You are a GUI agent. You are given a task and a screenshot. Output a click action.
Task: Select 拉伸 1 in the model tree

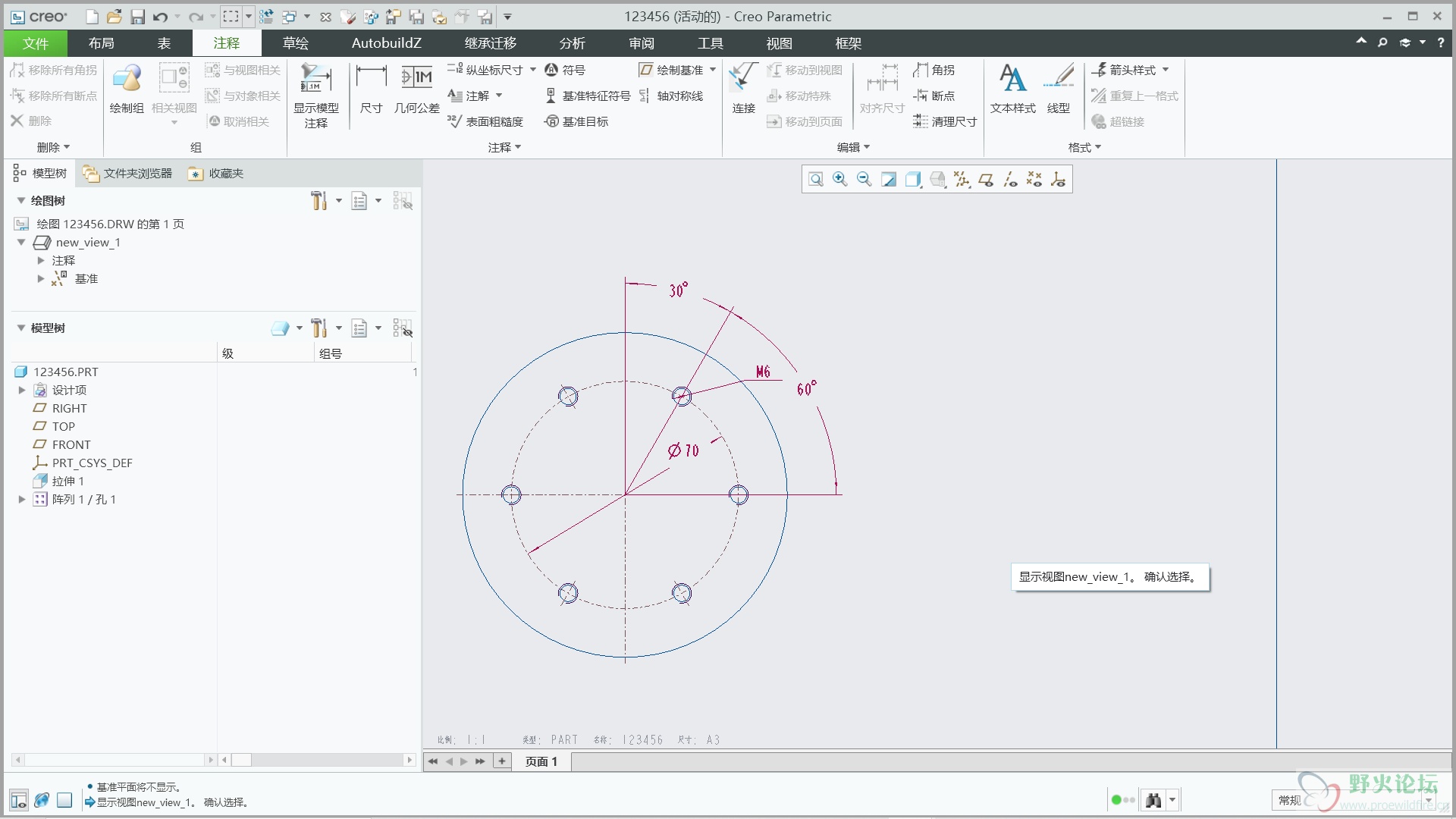coord(68,482)
